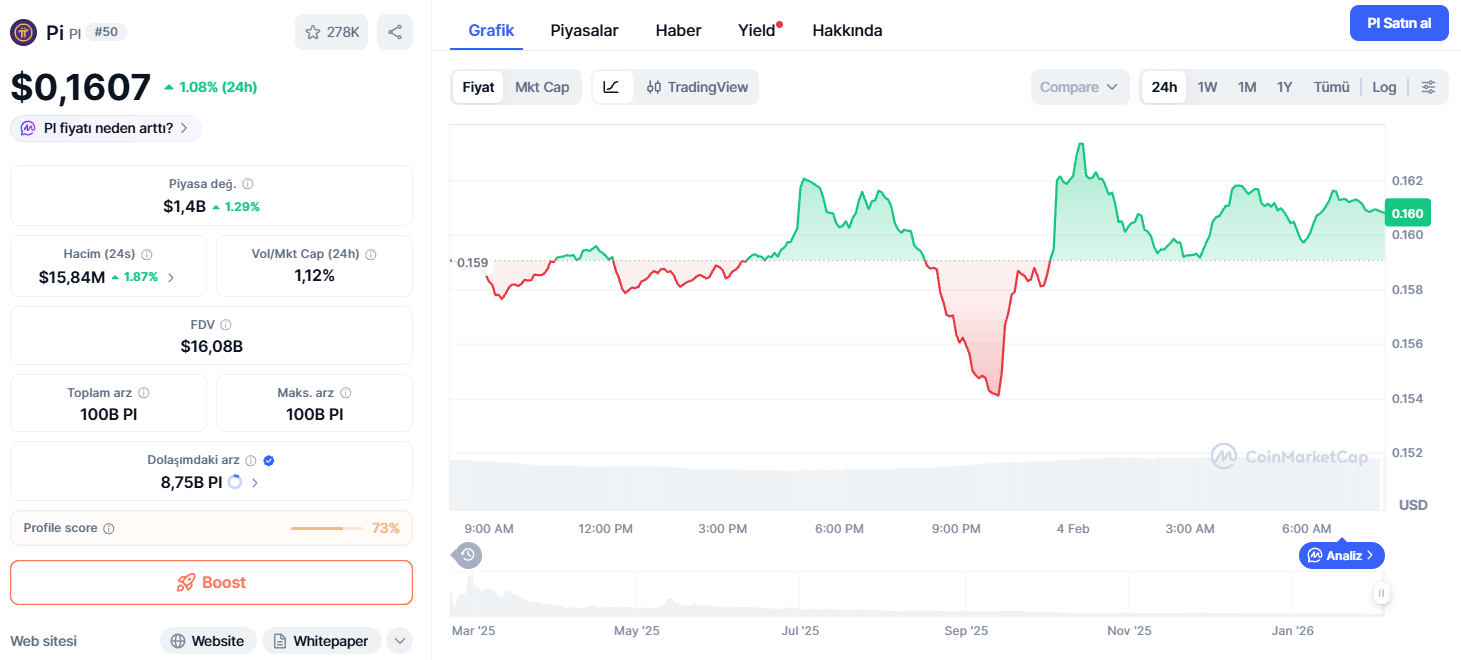
Task: Click the Pi coin logo icon
Action: tap(24, 32)
